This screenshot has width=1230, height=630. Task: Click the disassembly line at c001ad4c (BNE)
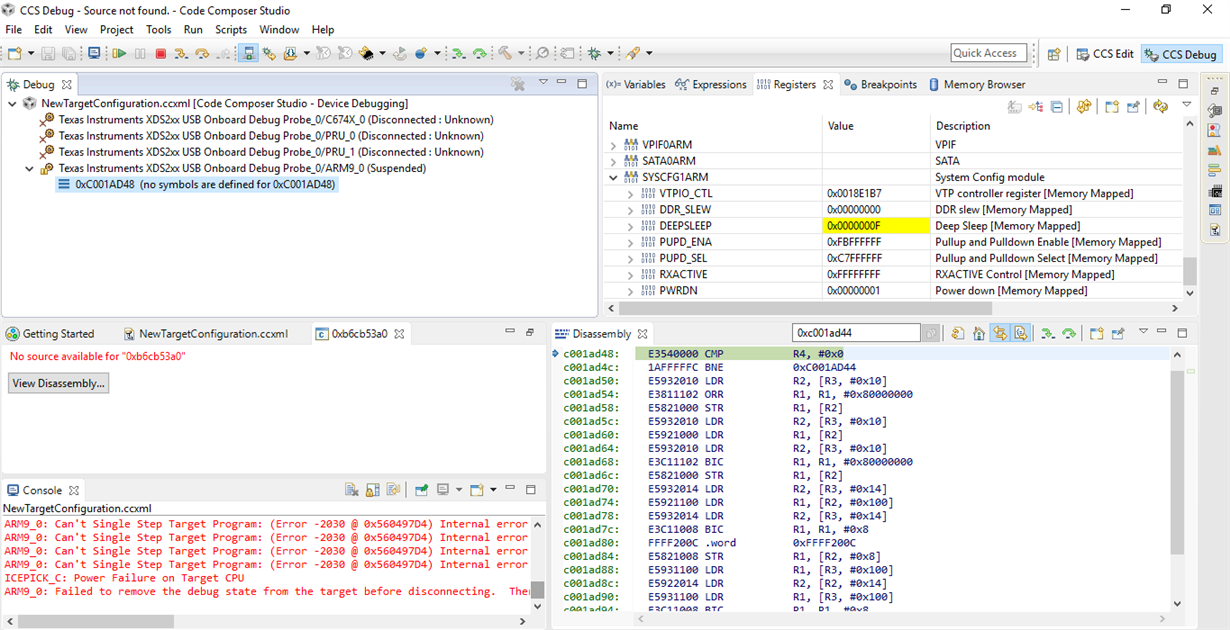[862, 367]
